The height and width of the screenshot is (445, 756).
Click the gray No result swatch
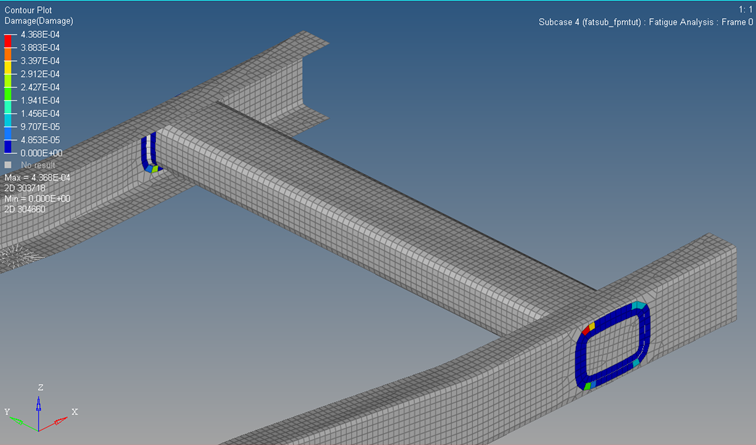click(x=8, y=164)
